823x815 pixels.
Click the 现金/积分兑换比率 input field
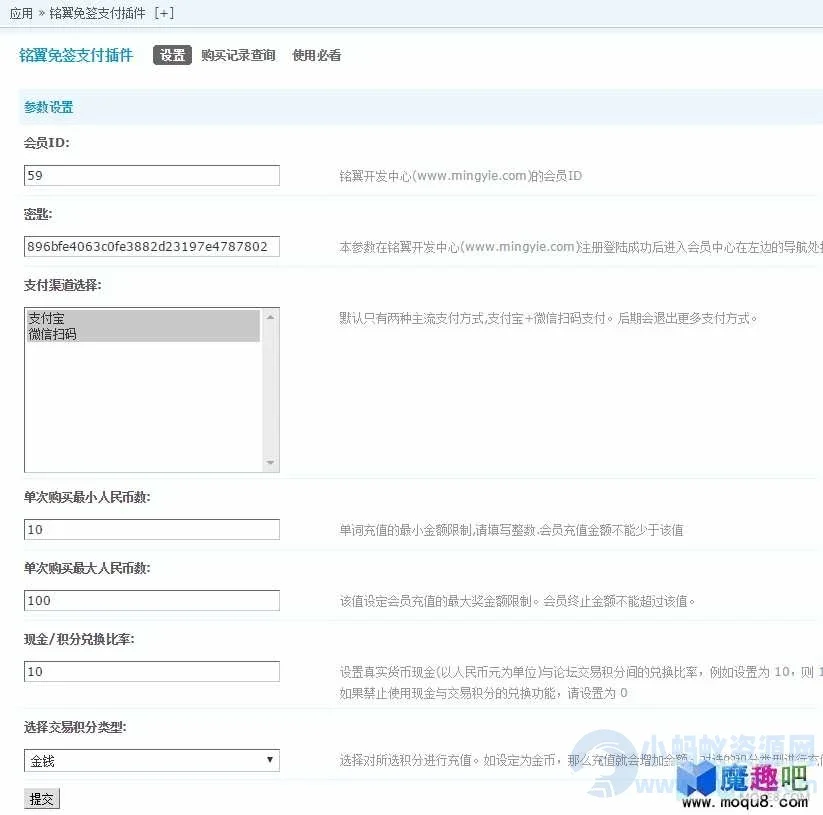(x=150, y=671)
